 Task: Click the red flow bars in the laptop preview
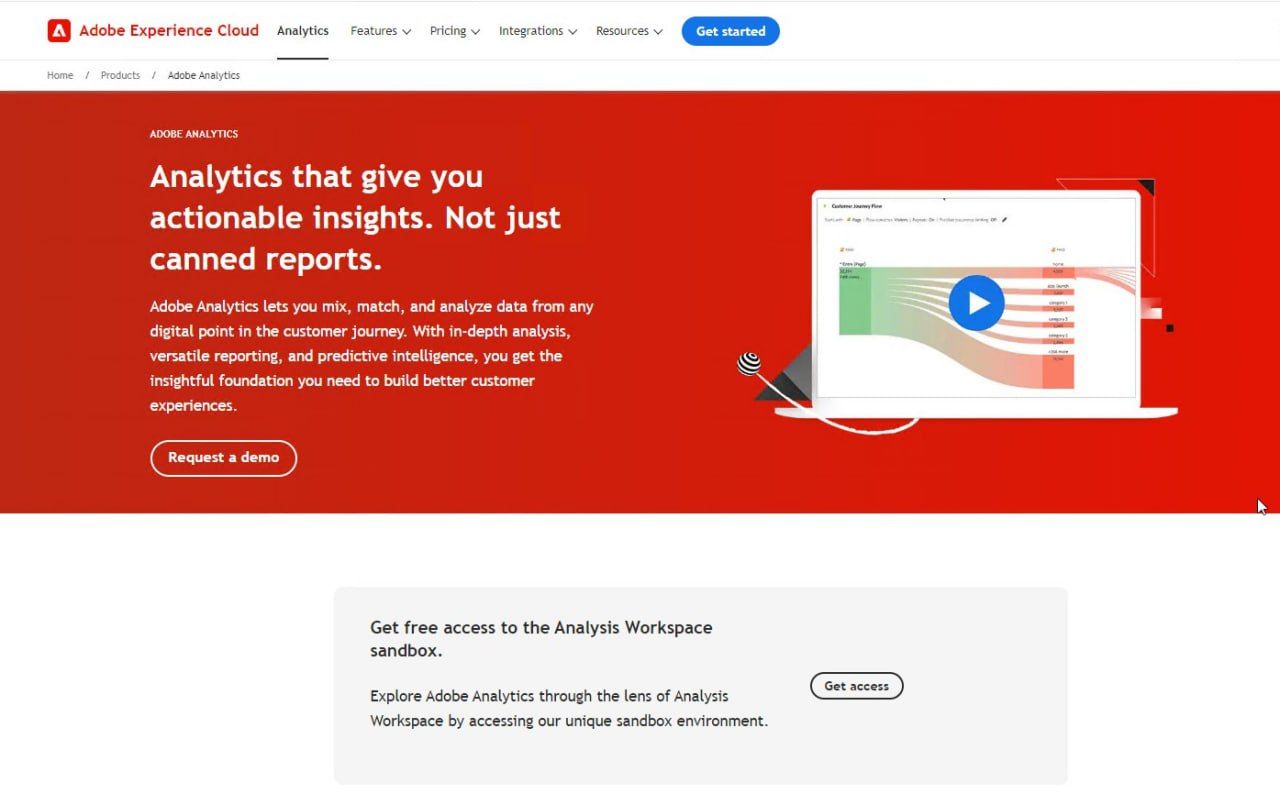(1058, 371)
